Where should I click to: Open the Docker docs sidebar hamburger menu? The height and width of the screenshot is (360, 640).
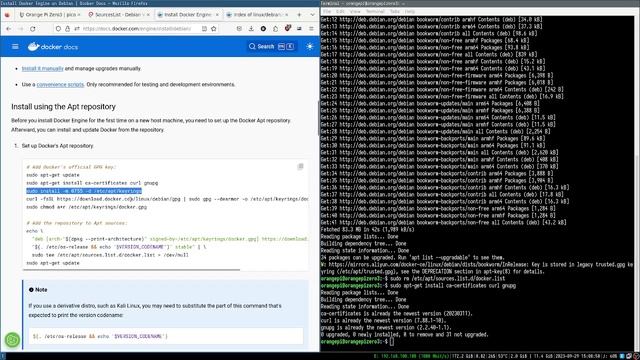(15, 47)
